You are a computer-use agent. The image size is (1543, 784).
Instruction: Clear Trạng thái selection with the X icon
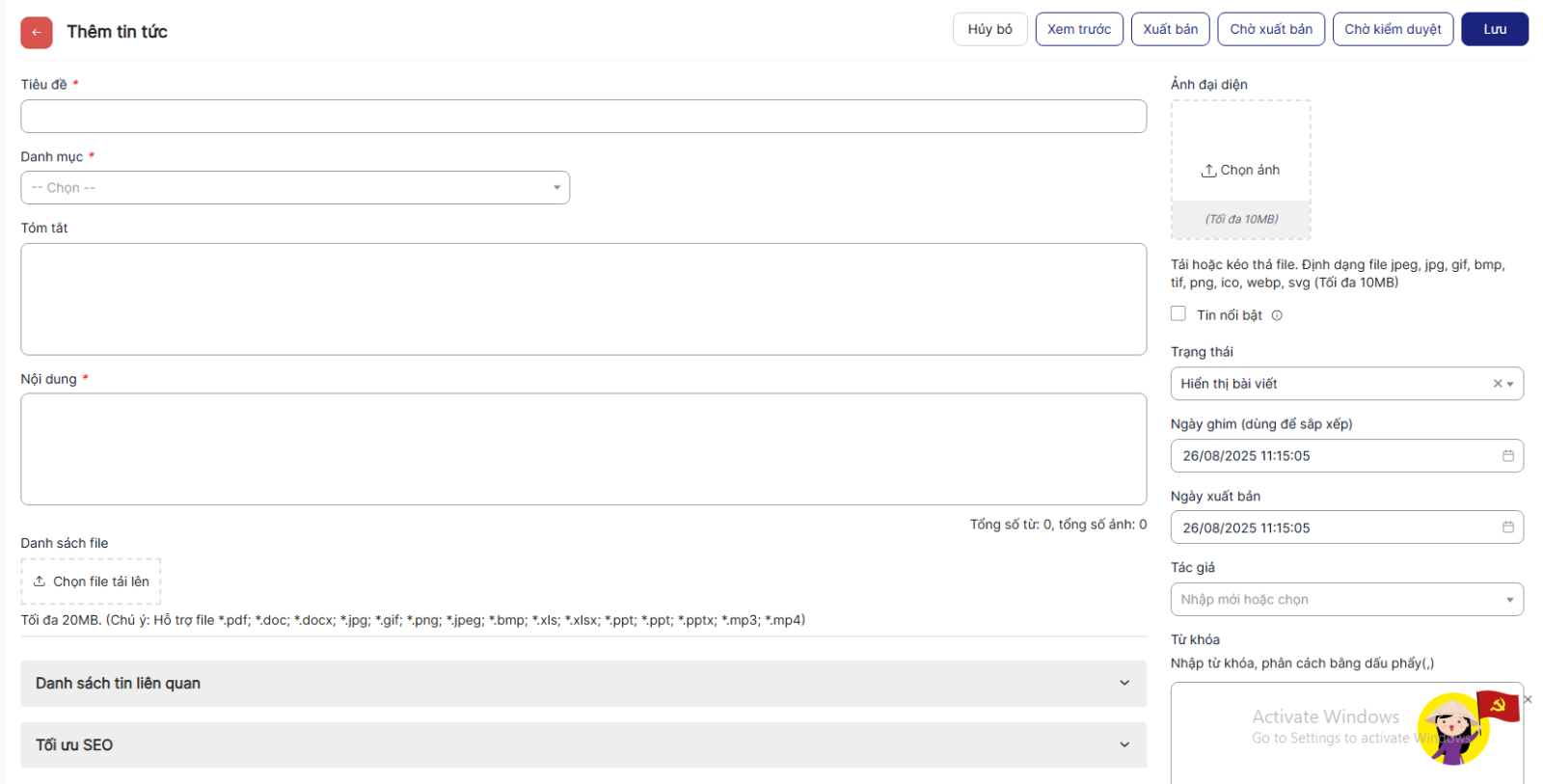click(x=1497, y=384)
